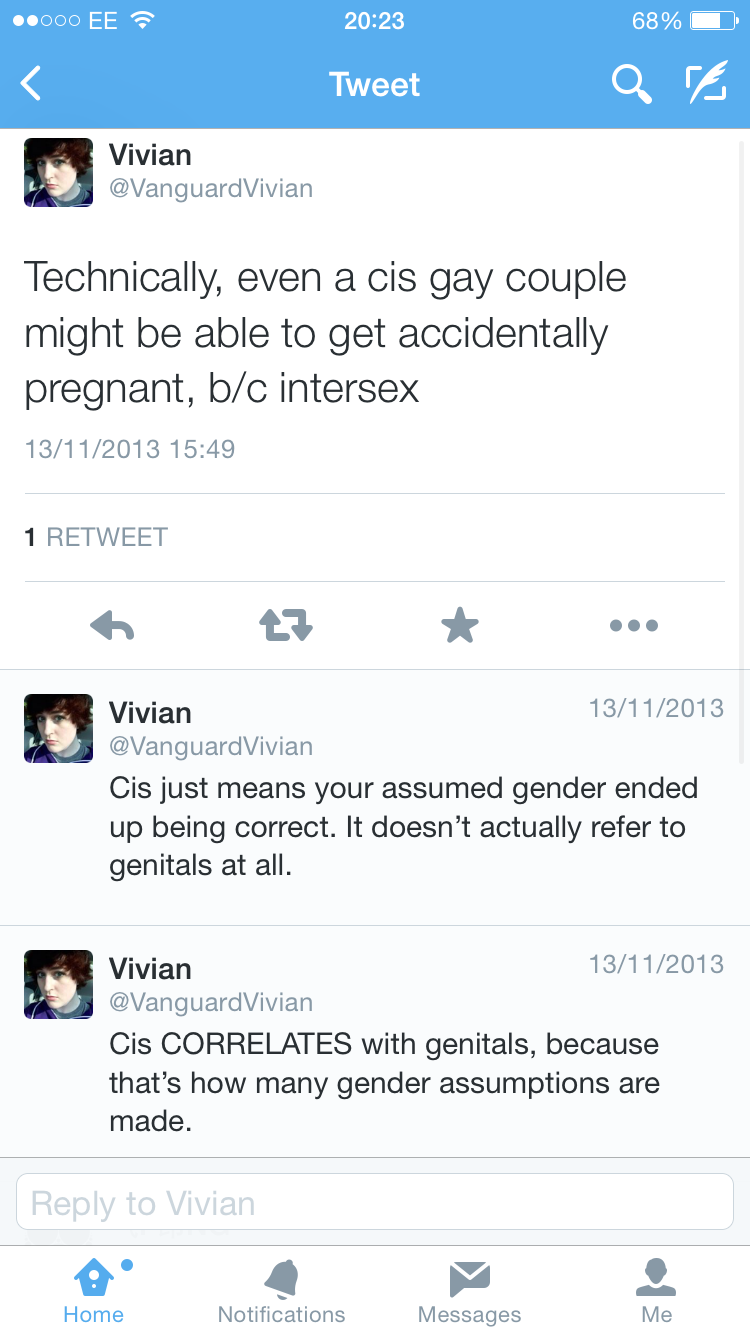Go to the Messages tab

click(x=469, y=1291)
